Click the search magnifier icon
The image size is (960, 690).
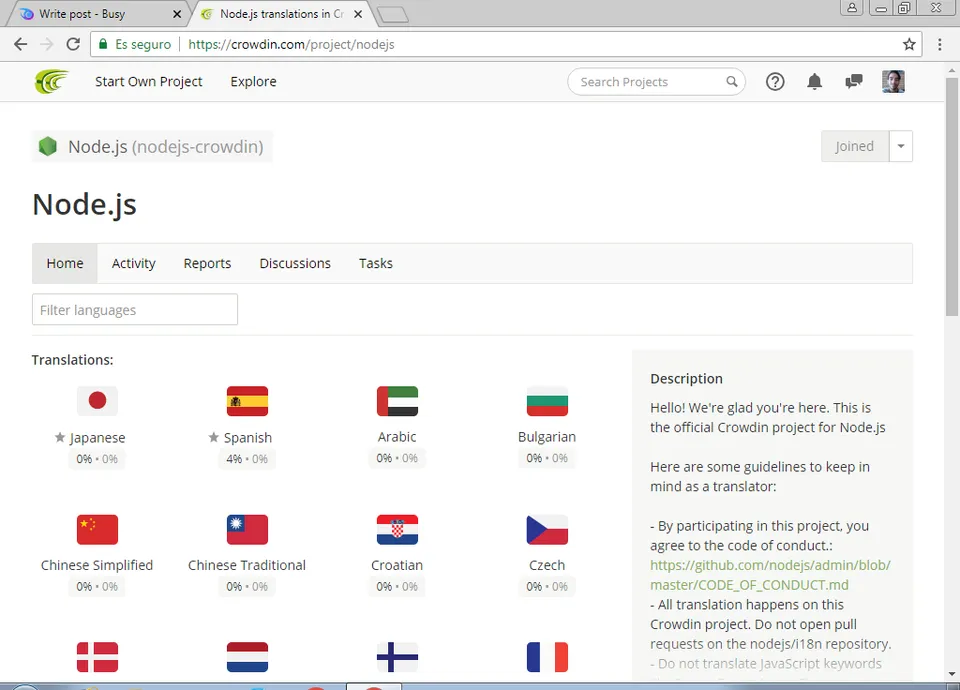click(732, 81)
